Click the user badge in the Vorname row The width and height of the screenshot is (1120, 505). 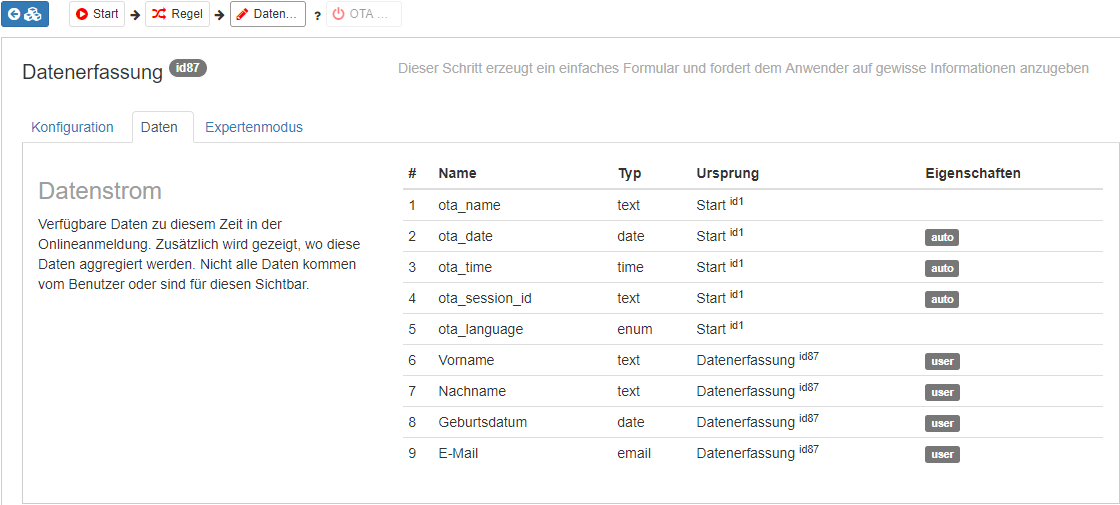point(942,362)
